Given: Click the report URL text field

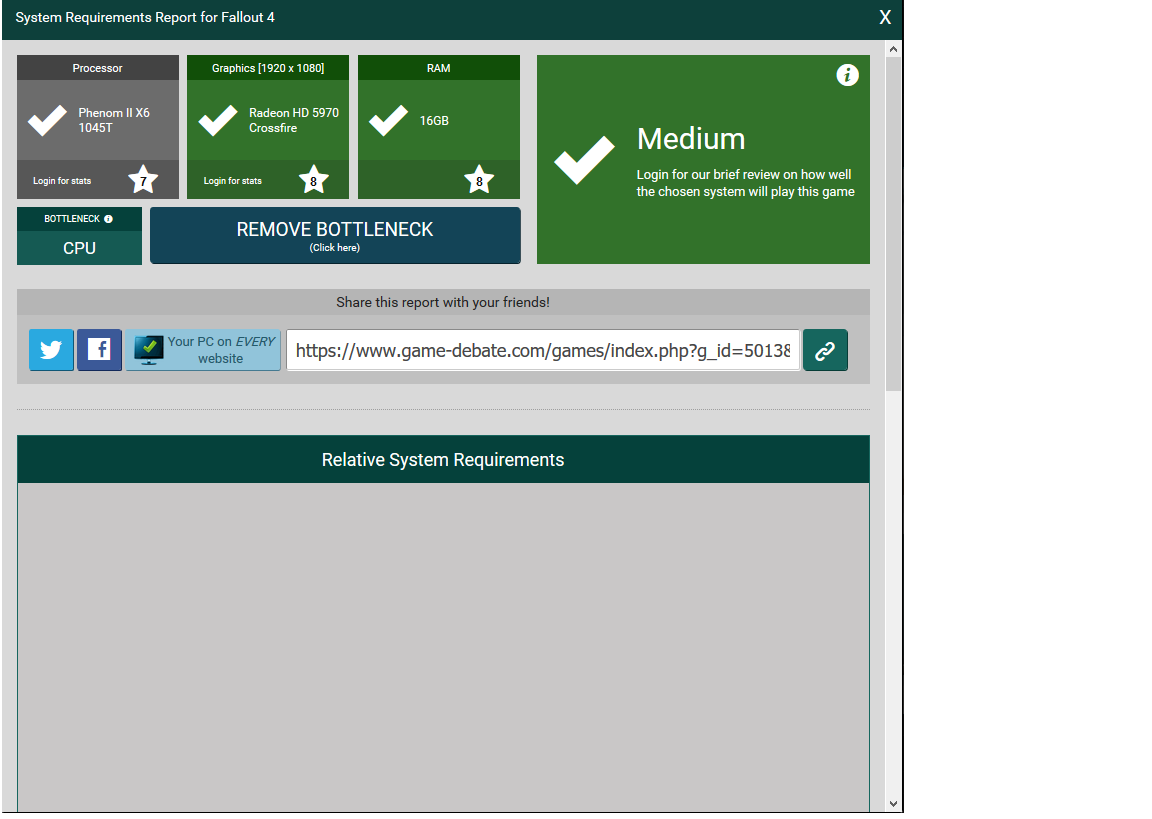Looking at the screenshot, I should [x=543, y=350].
